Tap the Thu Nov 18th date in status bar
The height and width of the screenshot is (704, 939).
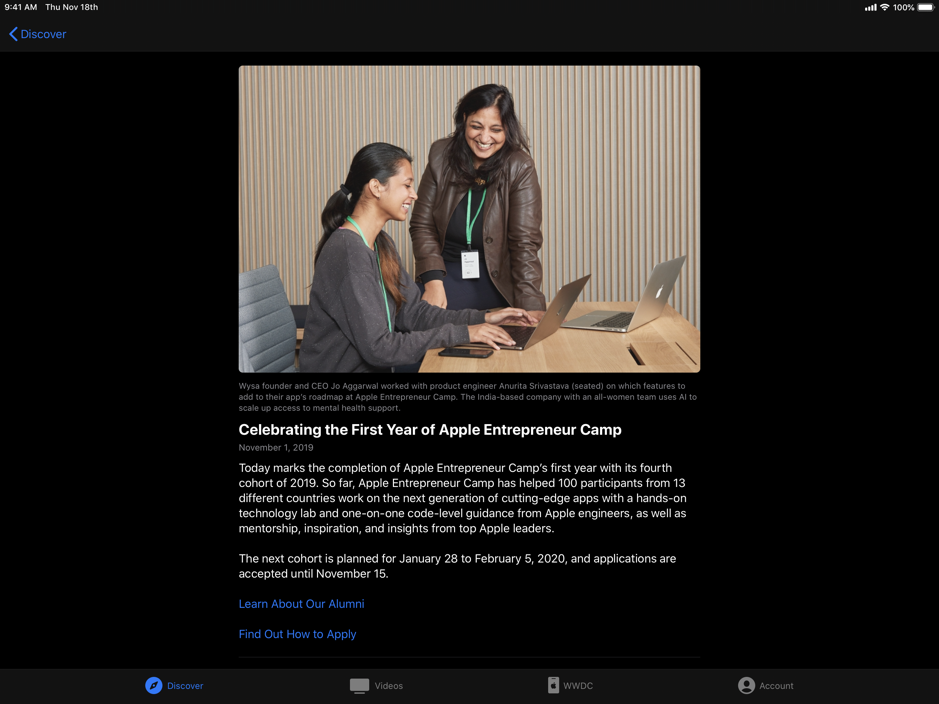click(x=71, y=7)
